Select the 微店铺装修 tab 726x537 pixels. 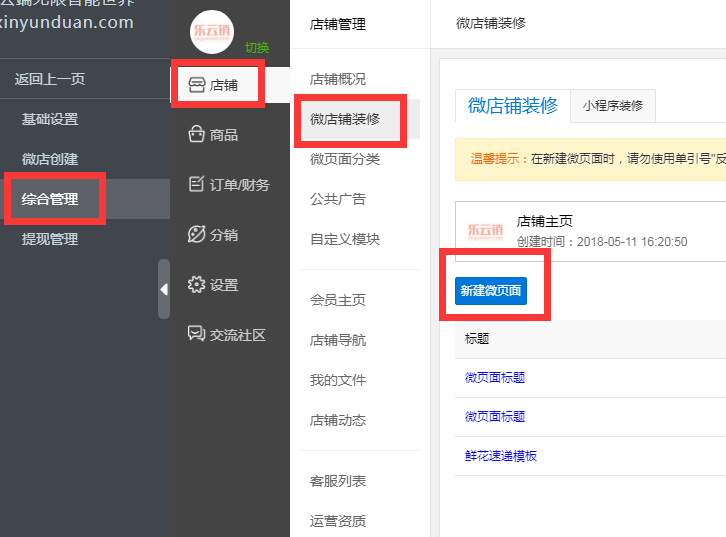[512, 105]
